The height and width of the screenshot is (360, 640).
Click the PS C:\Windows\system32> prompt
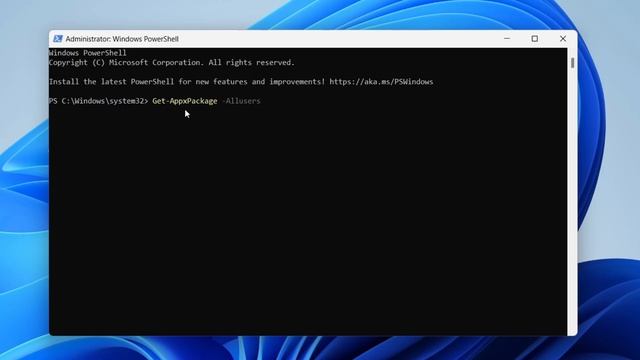(98, 101)
